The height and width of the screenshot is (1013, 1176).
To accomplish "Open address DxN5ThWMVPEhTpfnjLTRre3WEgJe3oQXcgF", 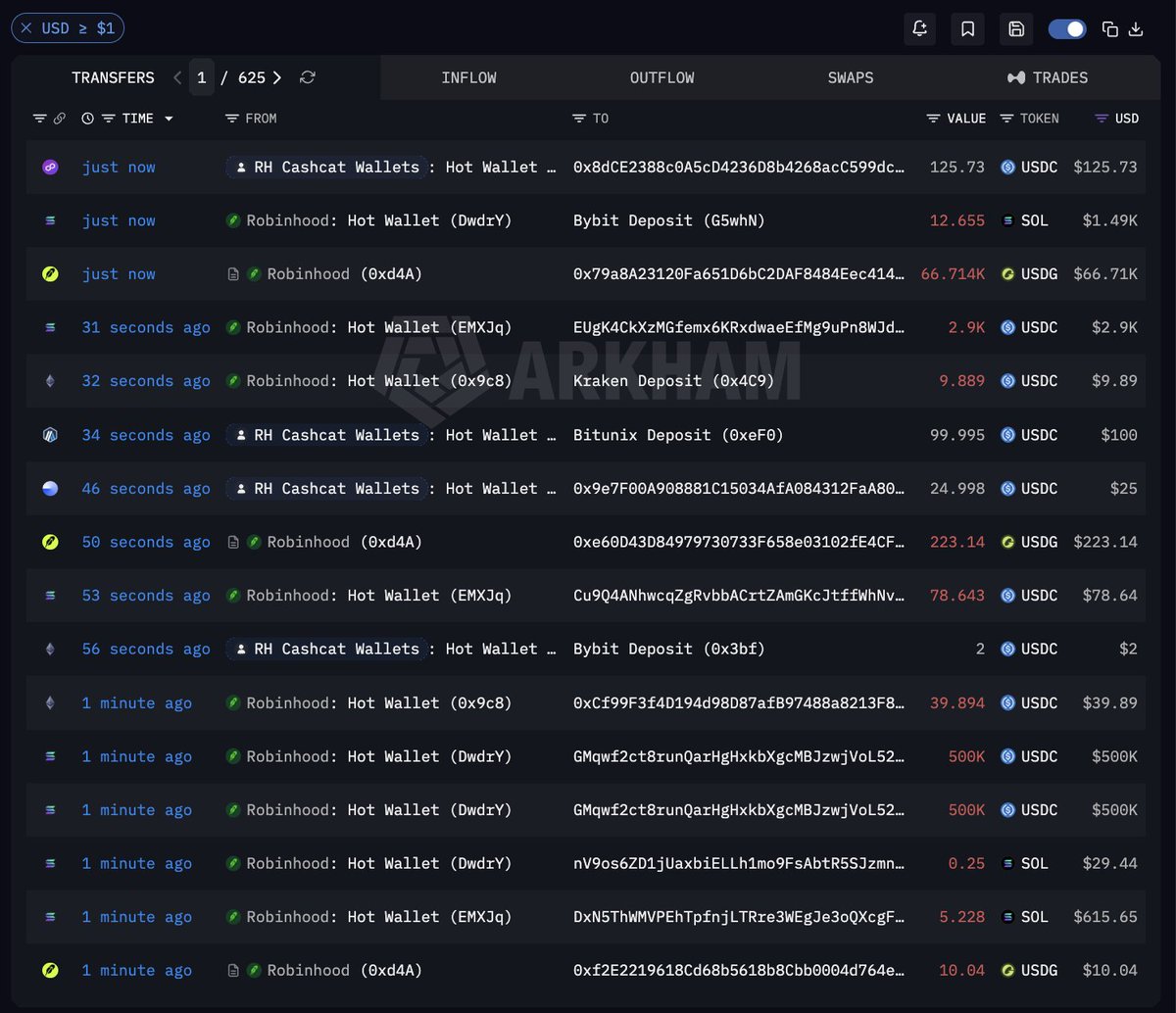I will click(739, 917).
